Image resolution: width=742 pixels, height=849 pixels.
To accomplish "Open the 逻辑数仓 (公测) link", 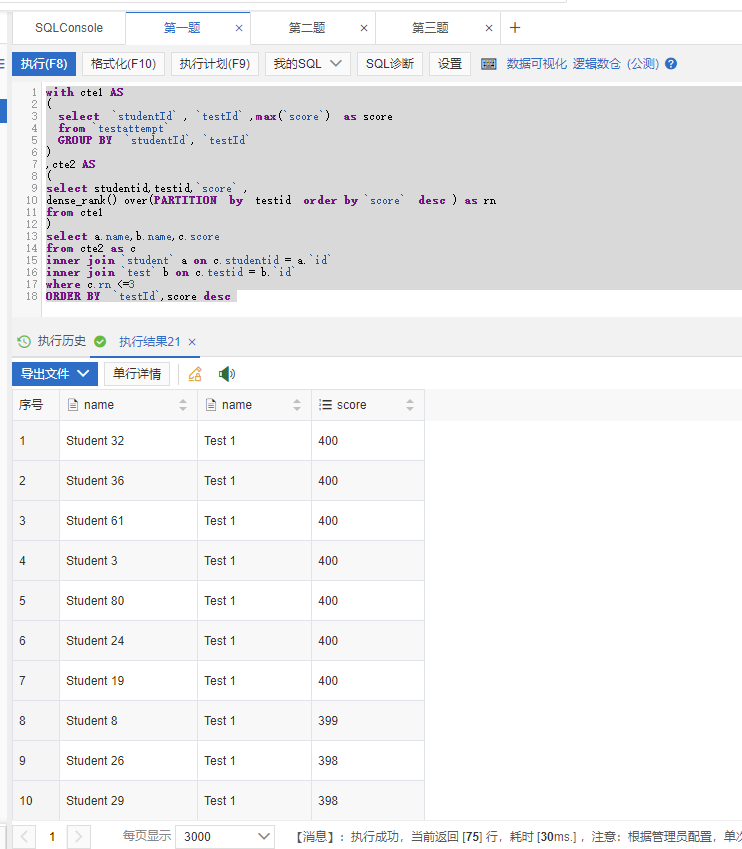I will click(x=616, y=64).
